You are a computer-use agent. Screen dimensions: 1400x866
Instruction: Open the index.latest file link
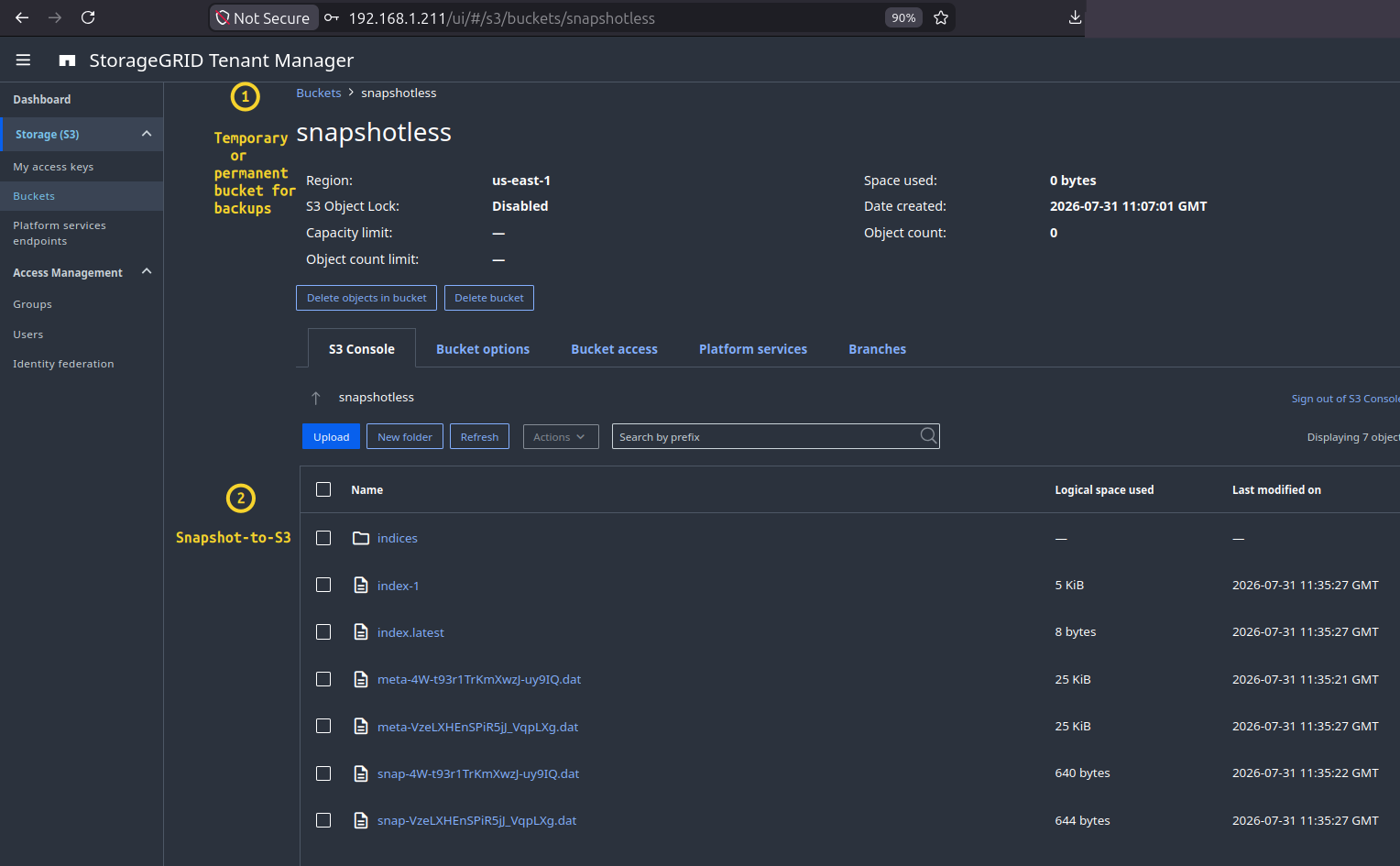(410, 632)
